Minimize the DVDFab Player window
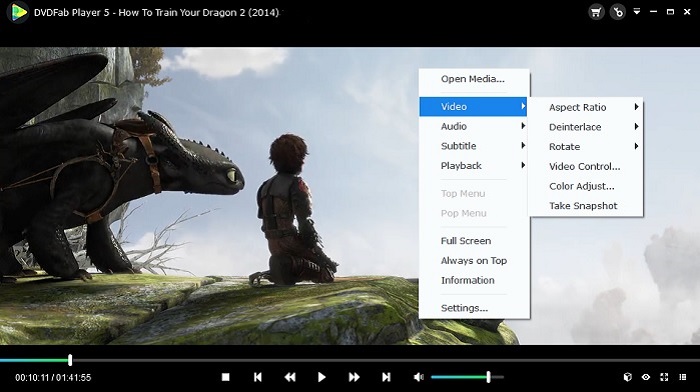 [654, 12]
